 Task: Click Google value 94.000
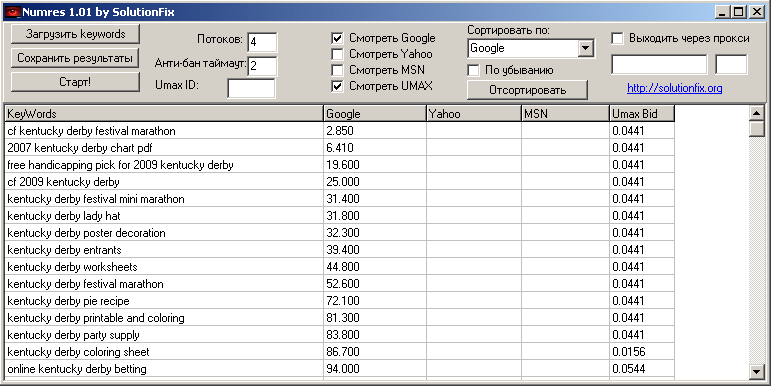(x=343, y=369)
